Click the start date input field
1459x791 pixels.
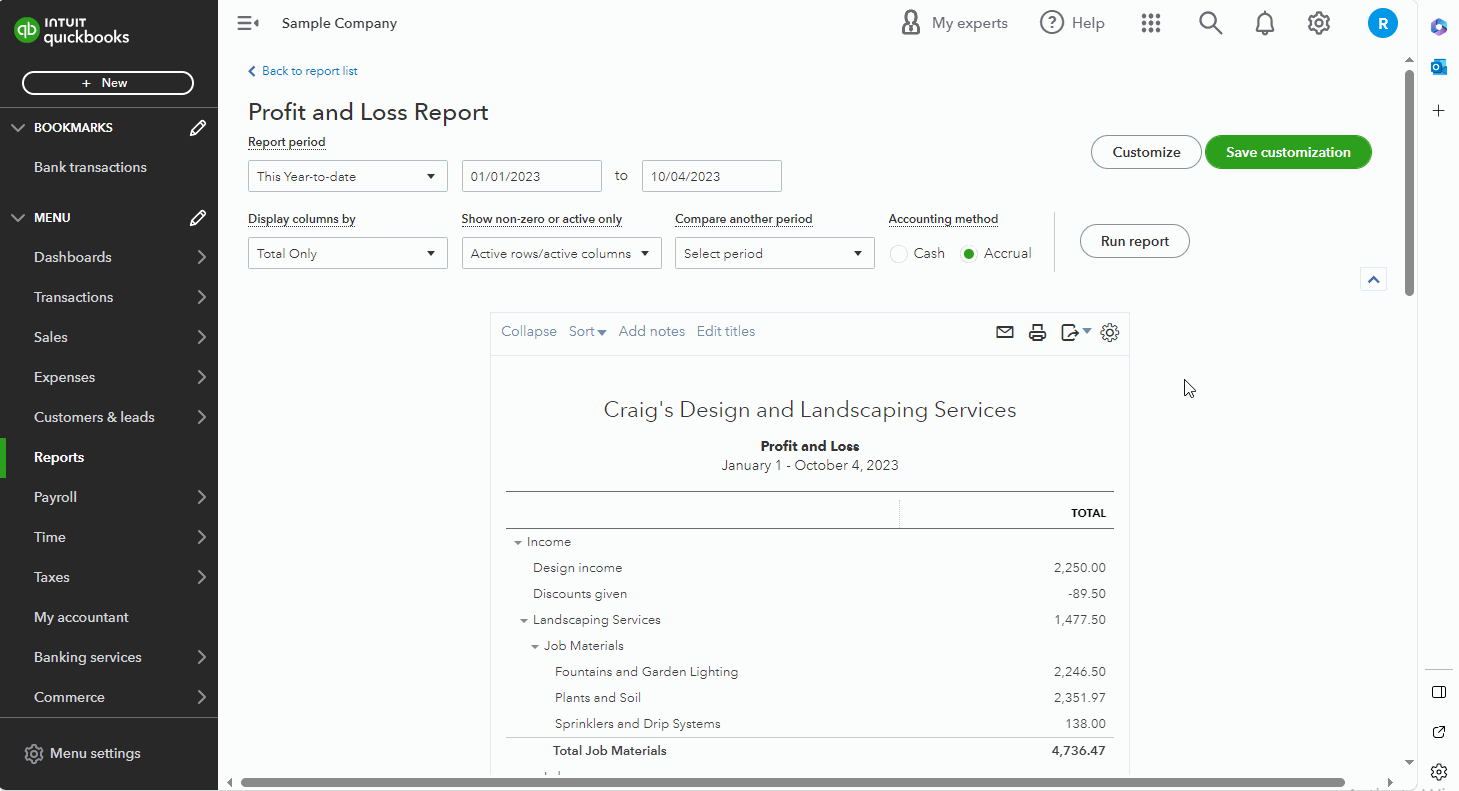point(531,176)
